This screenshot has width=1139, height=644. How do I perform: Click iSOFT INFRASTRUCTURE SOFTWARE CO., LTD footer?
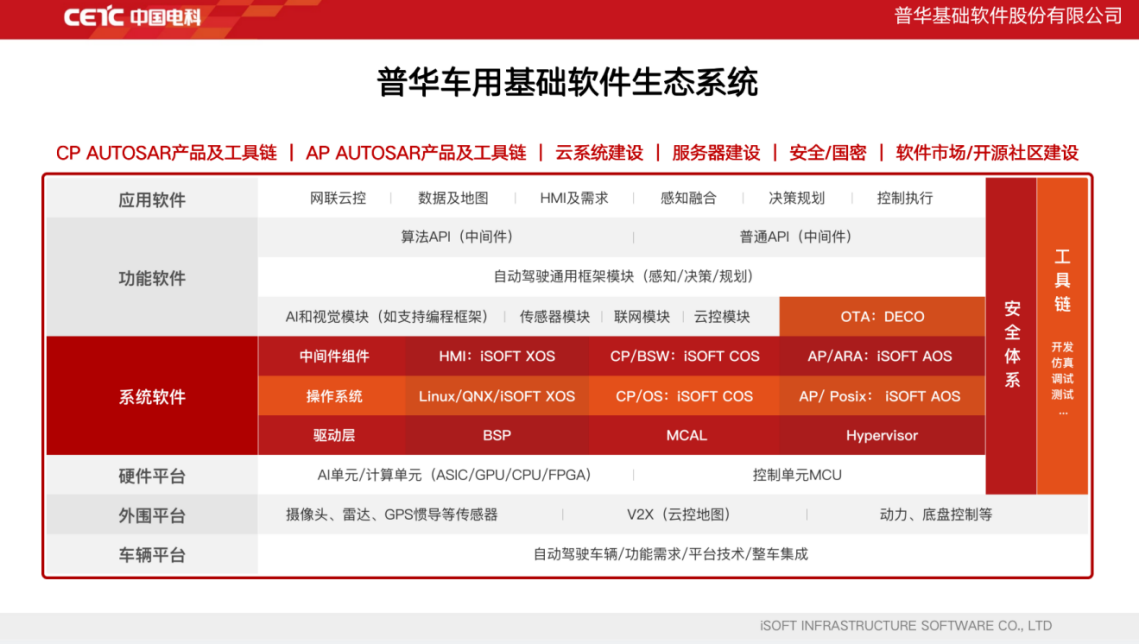click(x=906, y=626)
